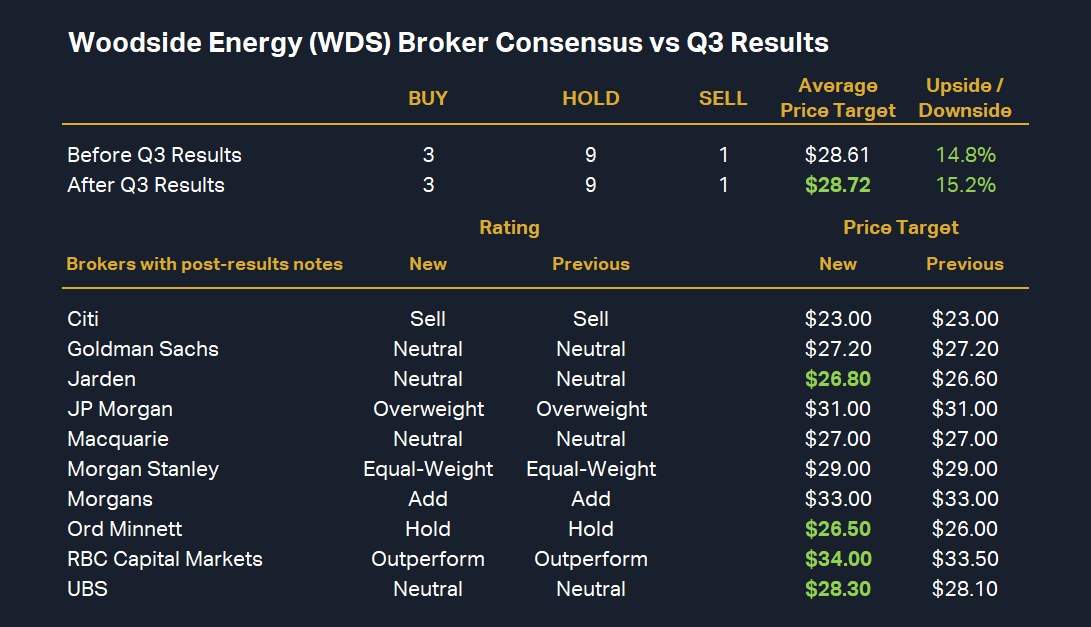Click the 15.2% upside value
1091x627 pixels.
point(966,185)
